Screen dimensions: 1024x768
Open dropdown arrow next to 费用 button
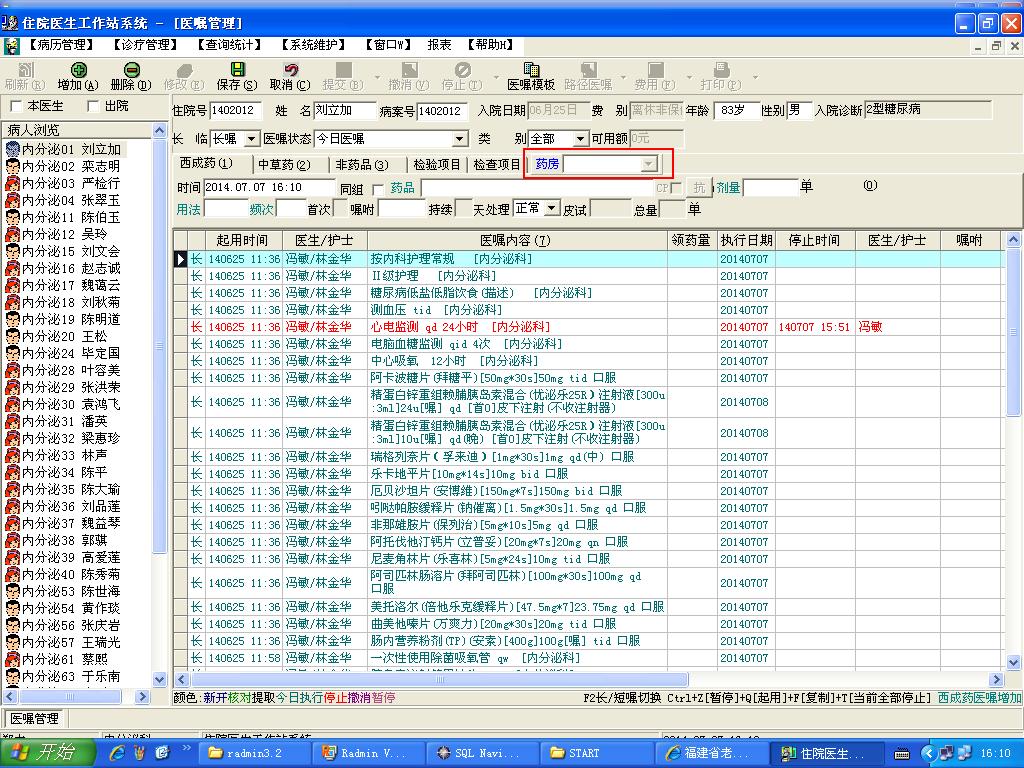pyautogui.click(x=688, y=77)
